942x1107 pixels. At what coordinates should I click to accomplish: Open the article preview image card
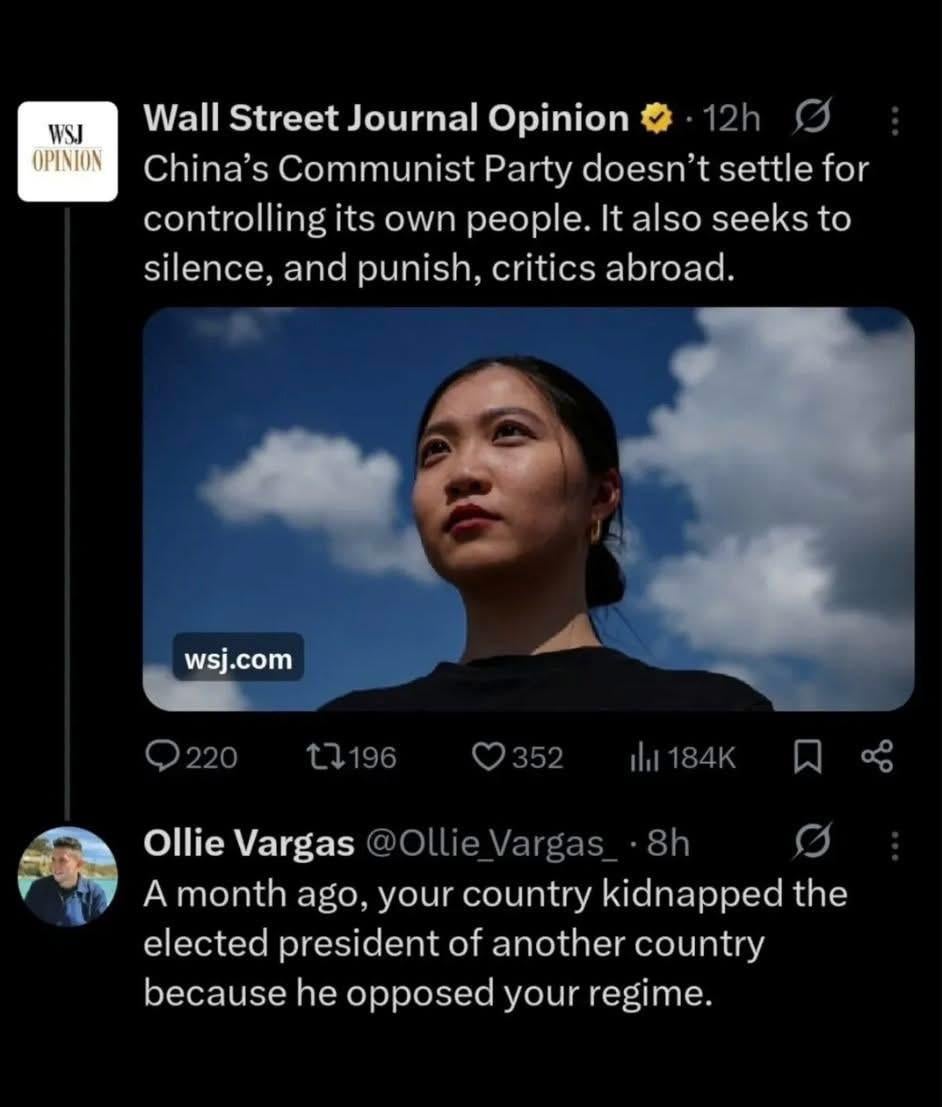[x=528, y=508]
